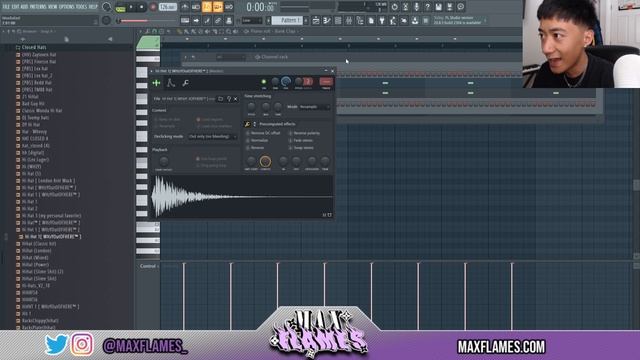Click the highlighted crossfade knob
The width and height of the screenshot is (640, 360).
[265, 161]
